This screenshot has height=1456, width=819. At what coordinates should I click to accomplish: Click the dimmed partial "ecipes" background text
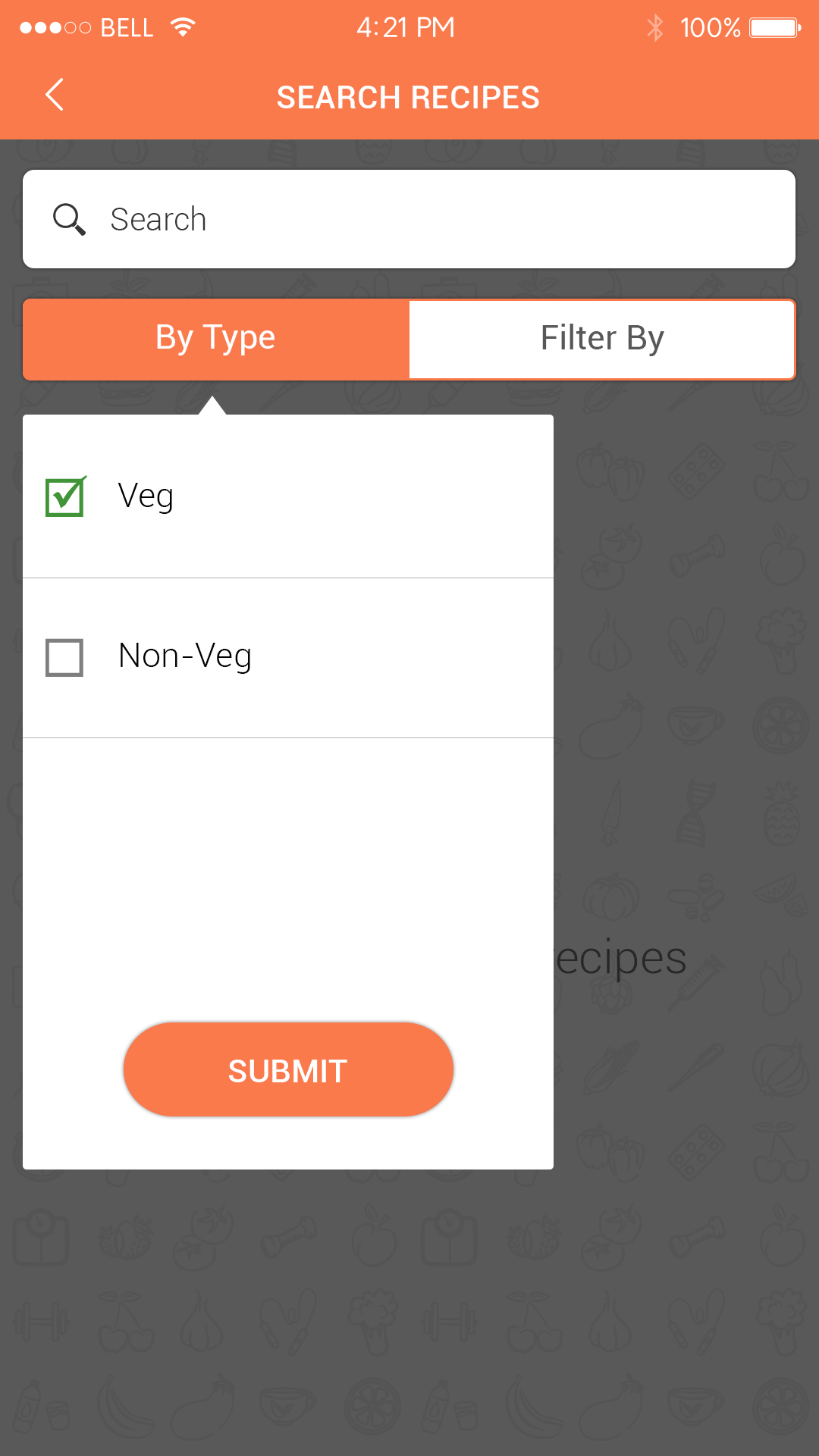[622, 959]
